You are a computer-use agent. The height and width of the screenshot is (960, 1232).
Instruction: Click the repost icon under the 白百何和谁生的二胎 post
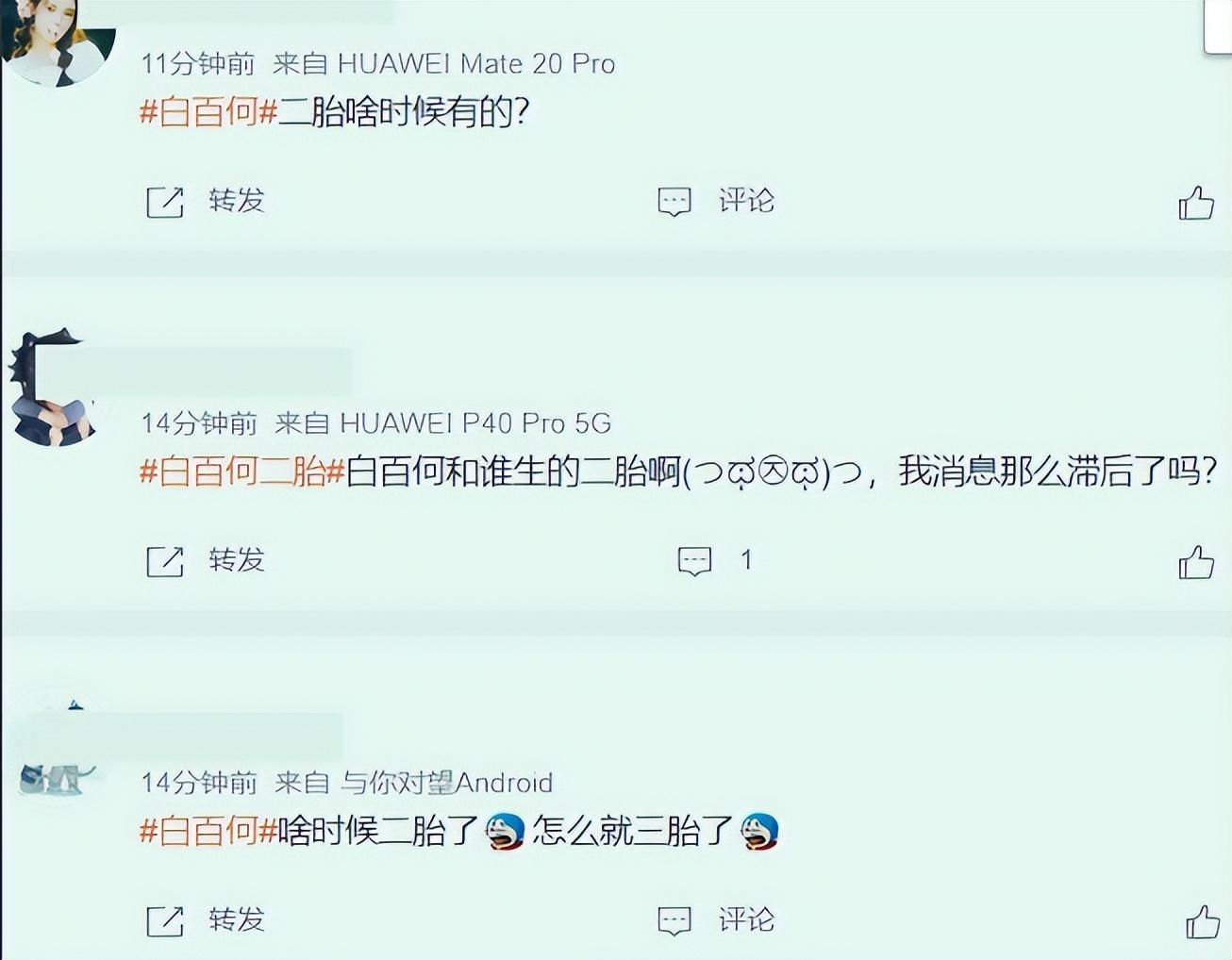click(165, 561)
